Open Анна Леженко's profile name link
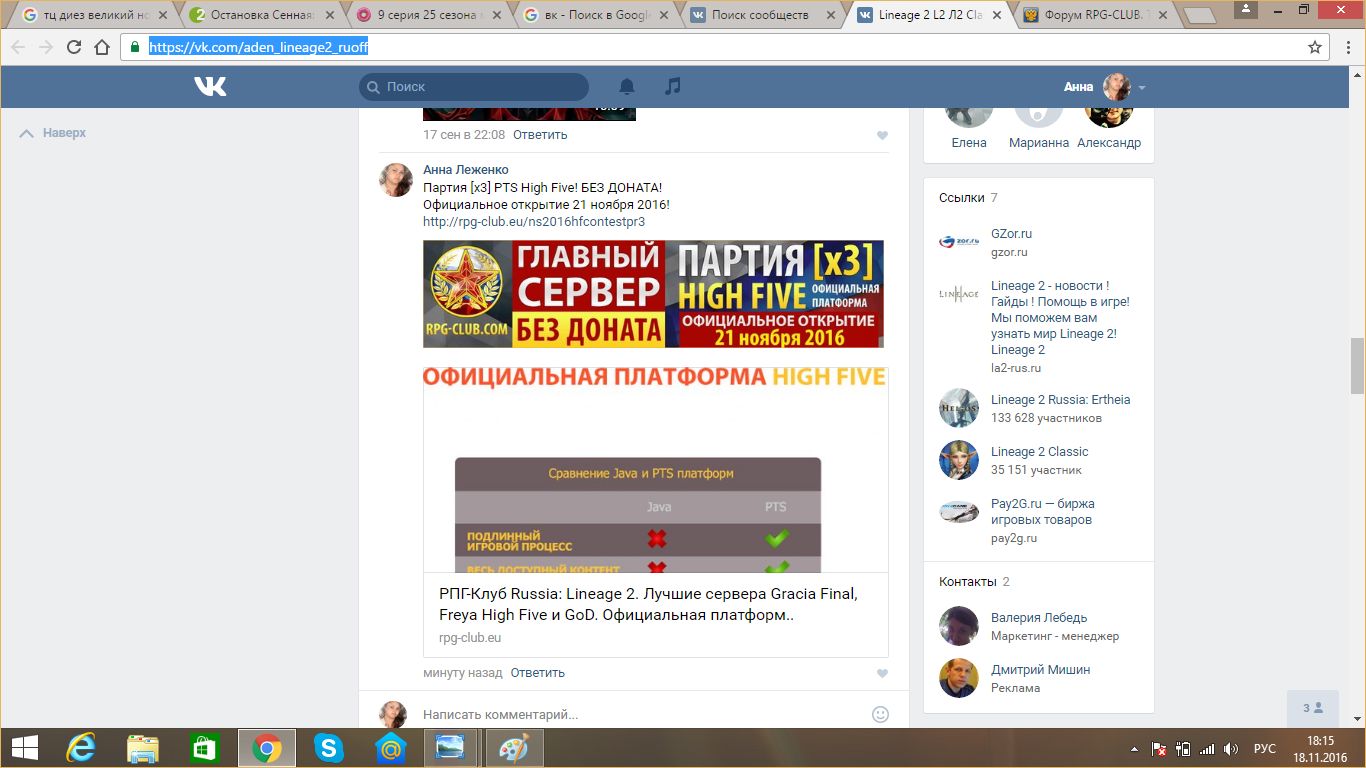Screen dimensions: 1366x768 tap(466, 170)
